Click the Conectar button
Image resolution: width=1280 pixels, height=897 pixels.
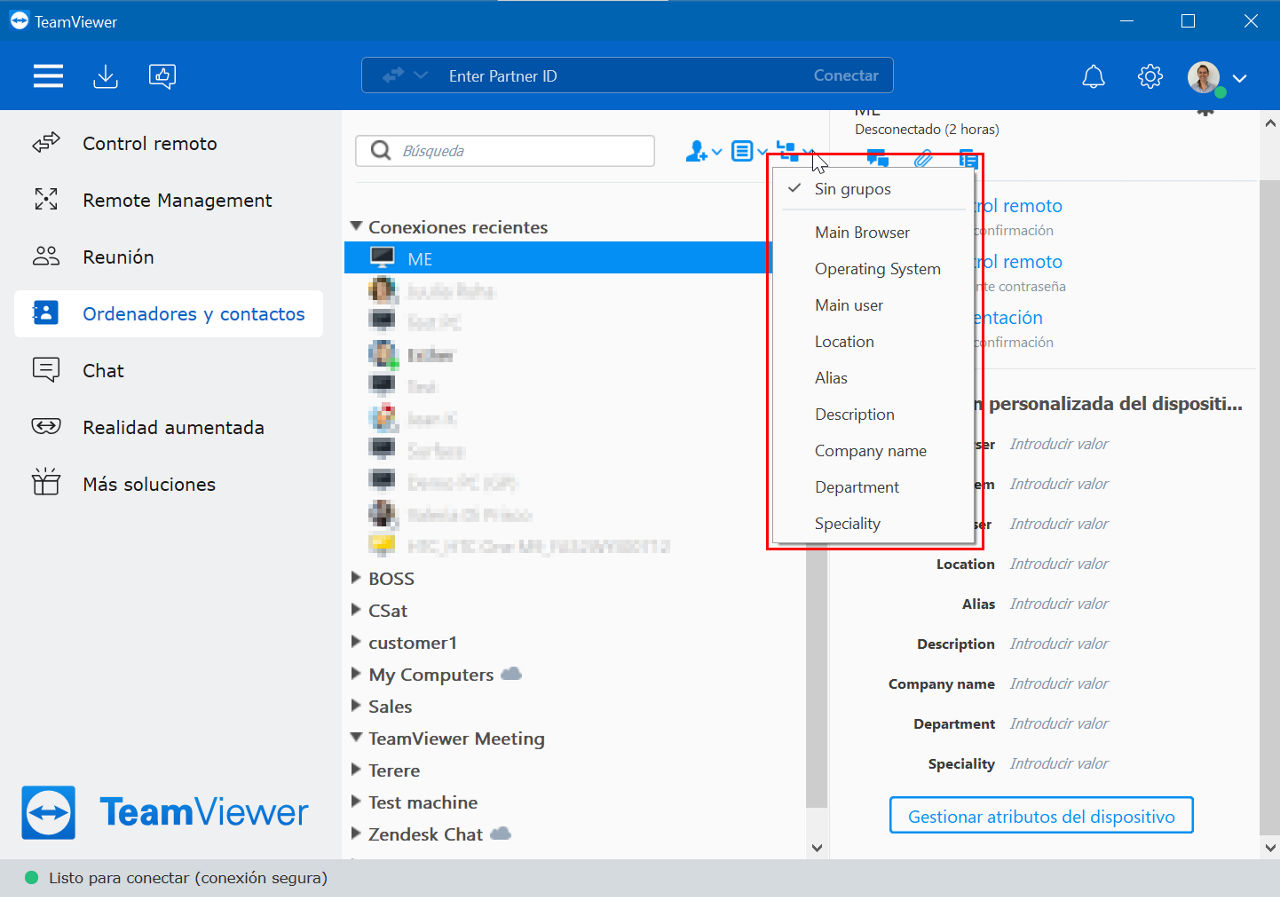[x=846, y=76]
